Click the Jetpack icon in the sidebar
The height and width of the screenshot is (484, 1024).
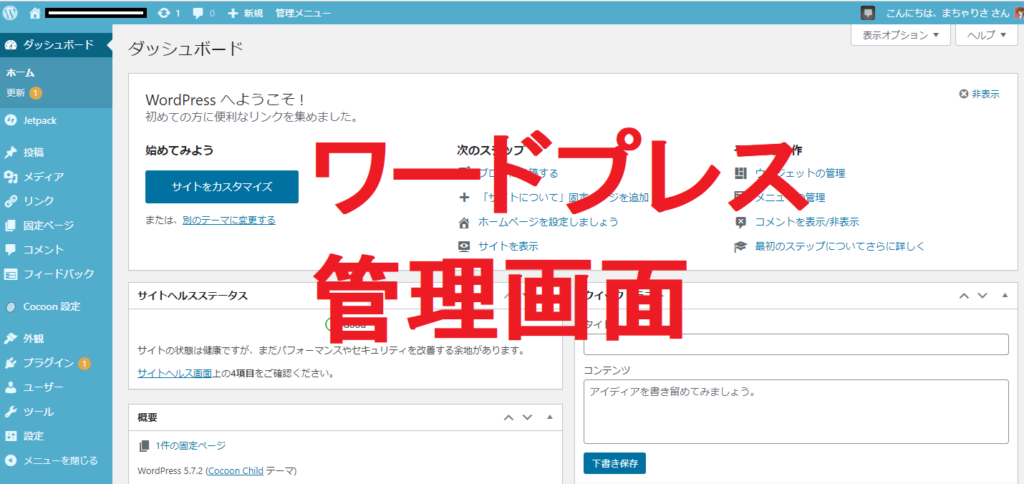(10, 121)
